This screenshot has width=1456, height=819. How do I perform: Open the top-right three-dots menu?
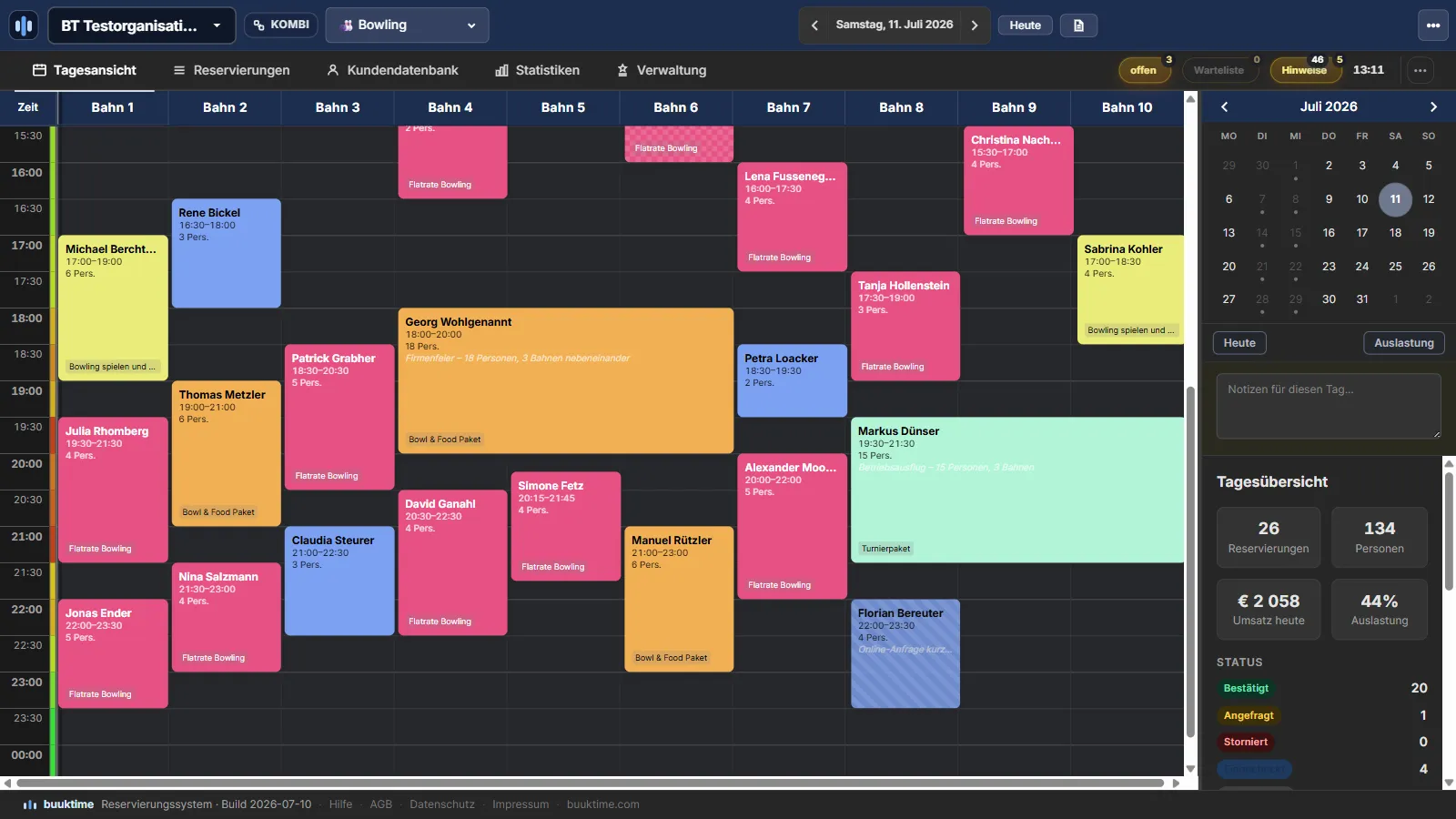tap(1433, 25)
